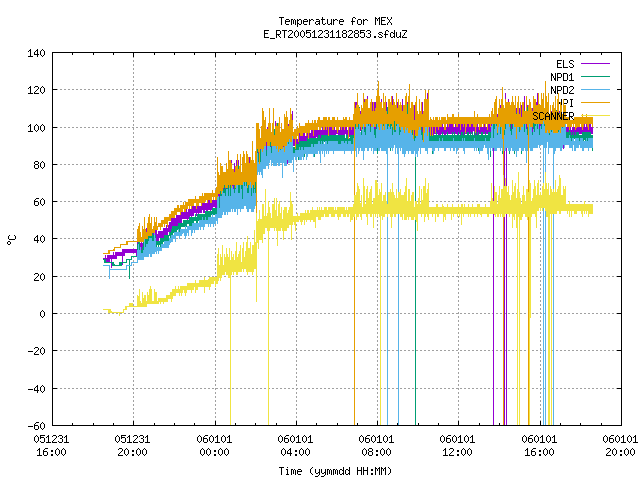Click the yellow SCANNER legend line sample
The image size is (640, 480).
595,116
